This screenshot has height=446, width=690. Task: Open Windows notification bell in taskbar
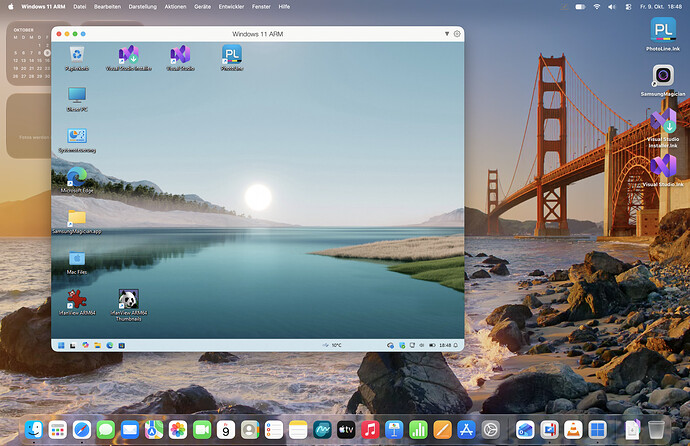pyautogui.click(x=456, y=345)
